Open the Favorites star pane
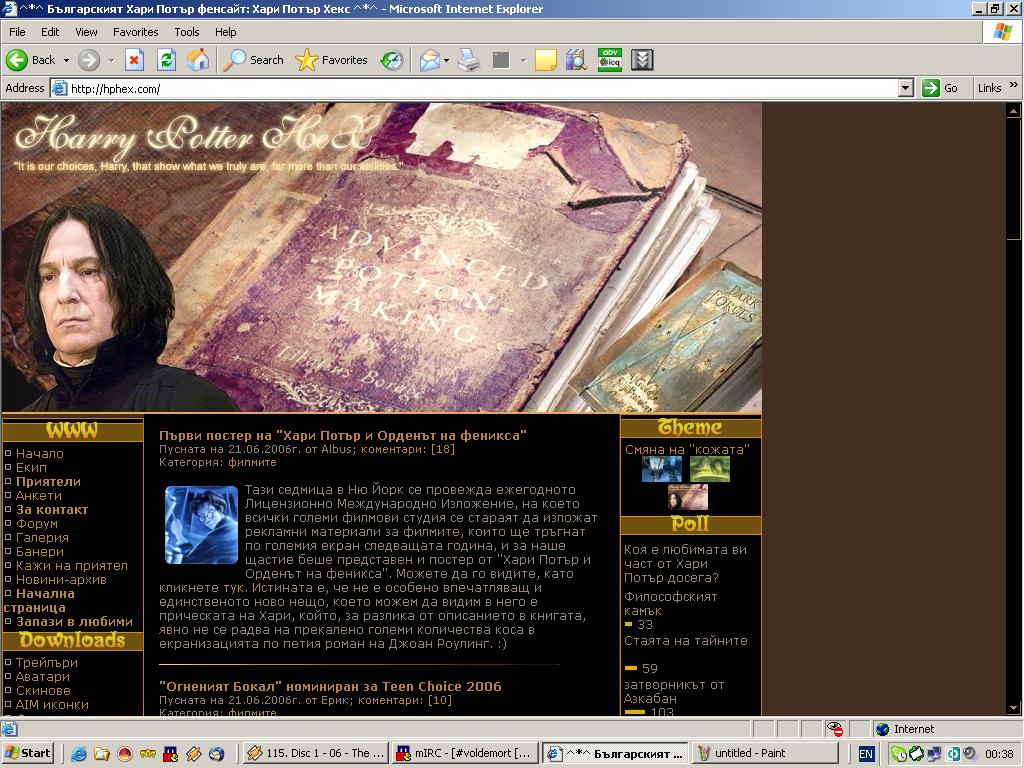 (332, 60)
